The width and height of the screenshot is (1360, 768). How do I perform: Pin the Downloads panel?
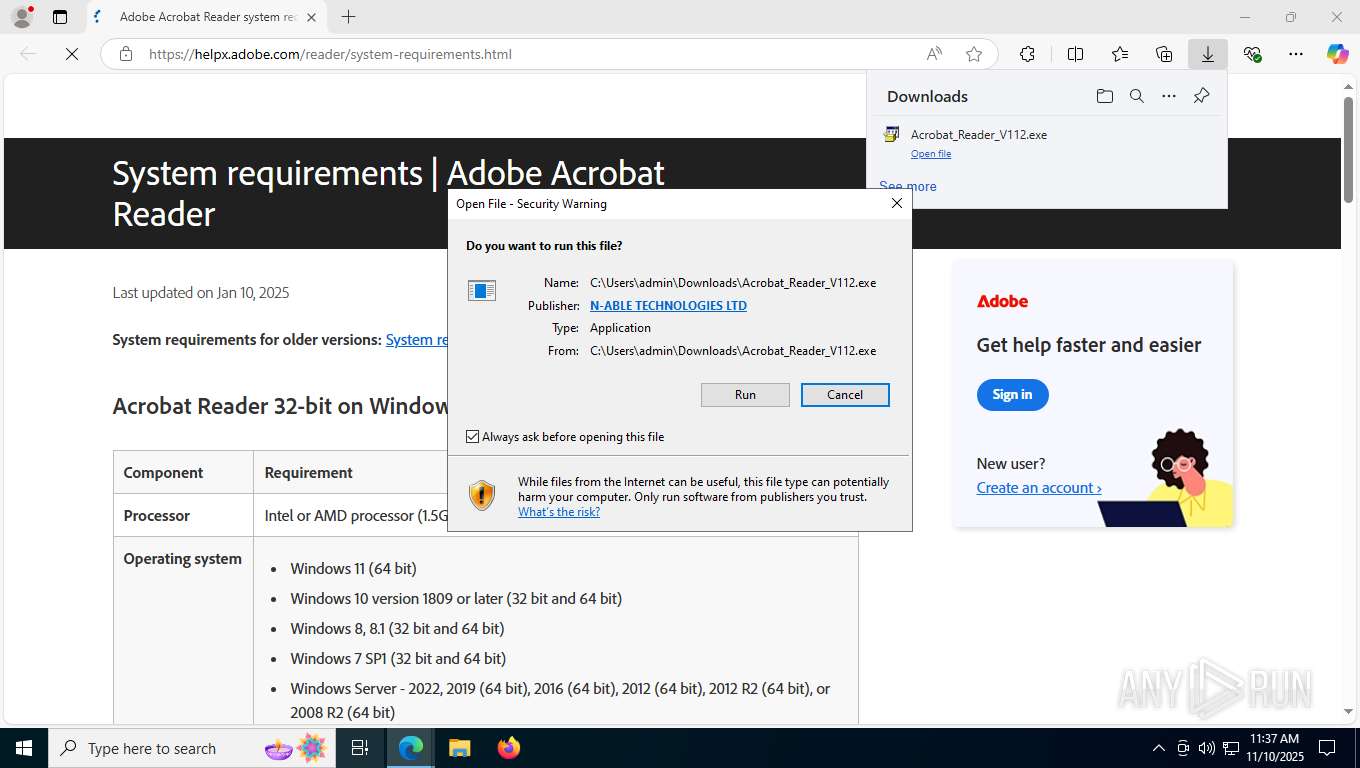pyautogui.click(x=1201, y=96)
